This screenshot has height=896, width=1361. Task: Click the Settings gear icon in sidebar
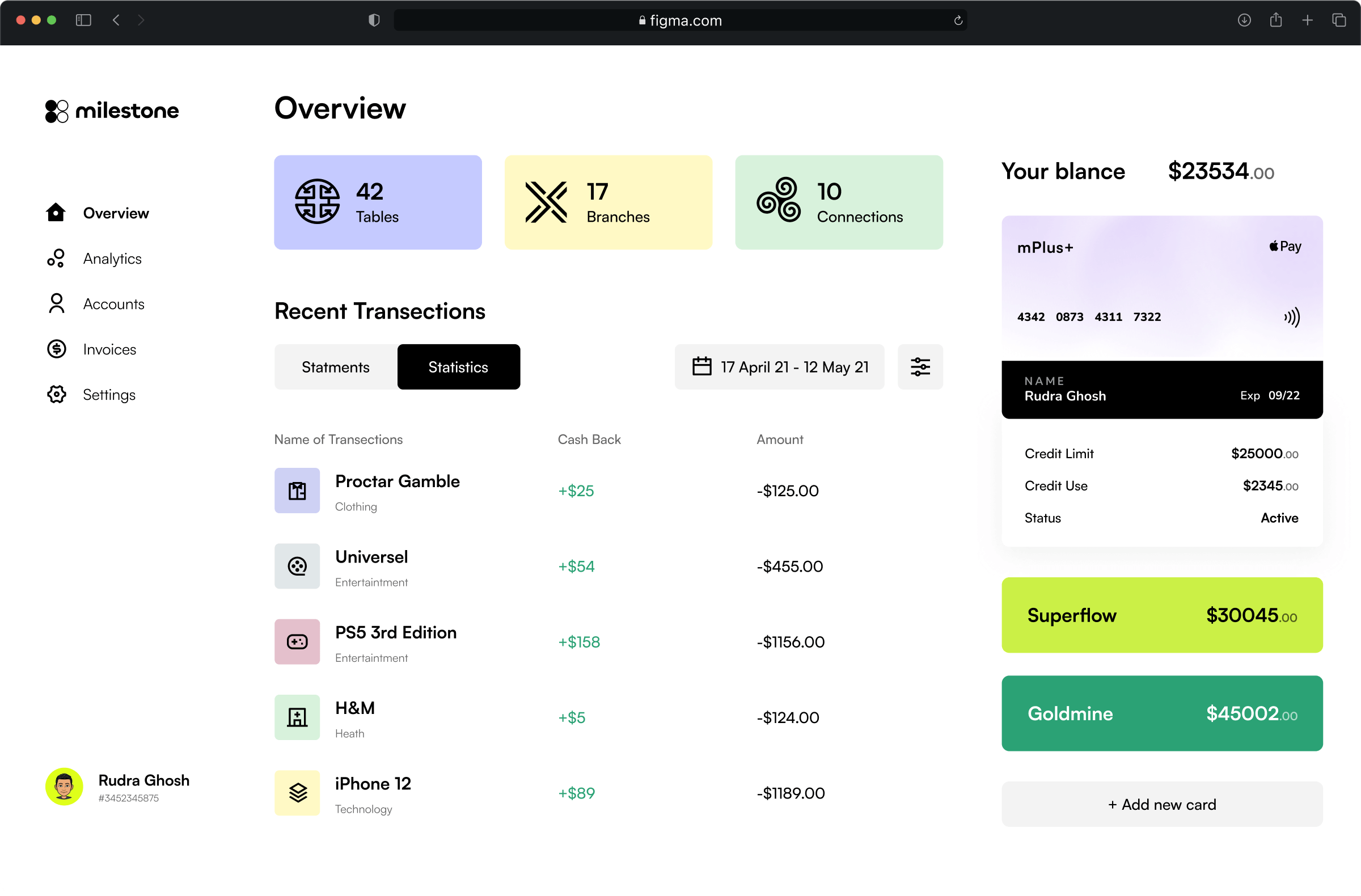click(x=56, y=395)
